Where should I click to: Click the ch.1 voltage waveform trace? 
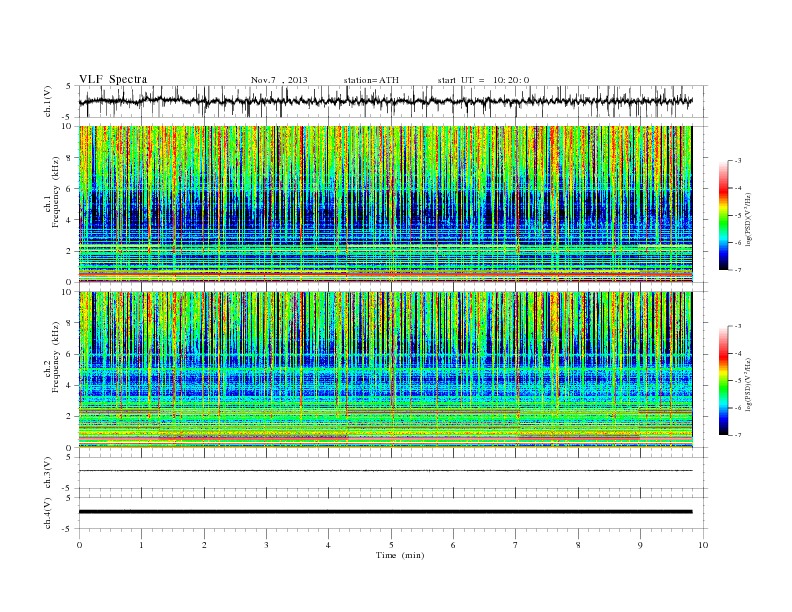(x=386, y=101)
